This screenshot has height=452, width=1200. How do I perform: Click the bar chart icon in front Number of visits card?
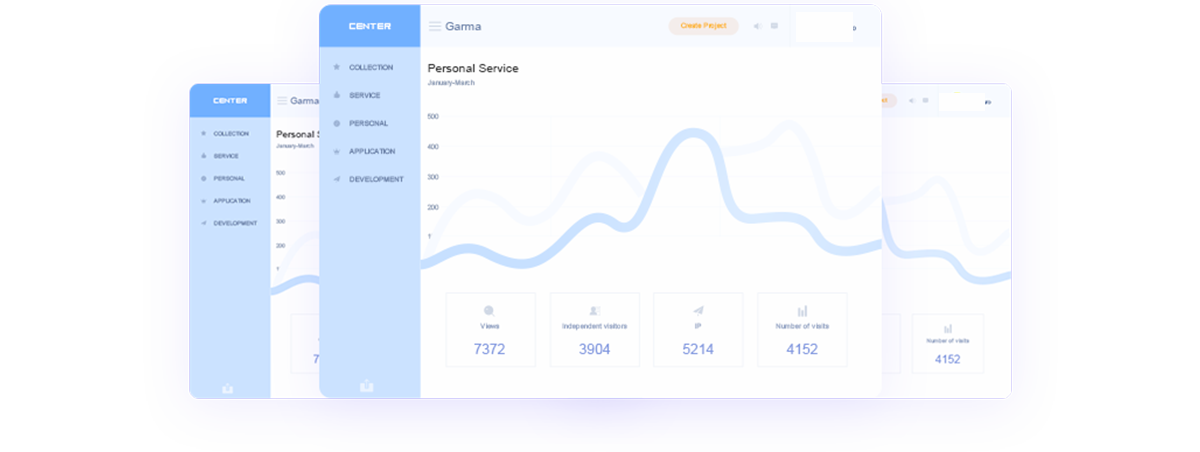pyautogui.click(x=802, y=311)
